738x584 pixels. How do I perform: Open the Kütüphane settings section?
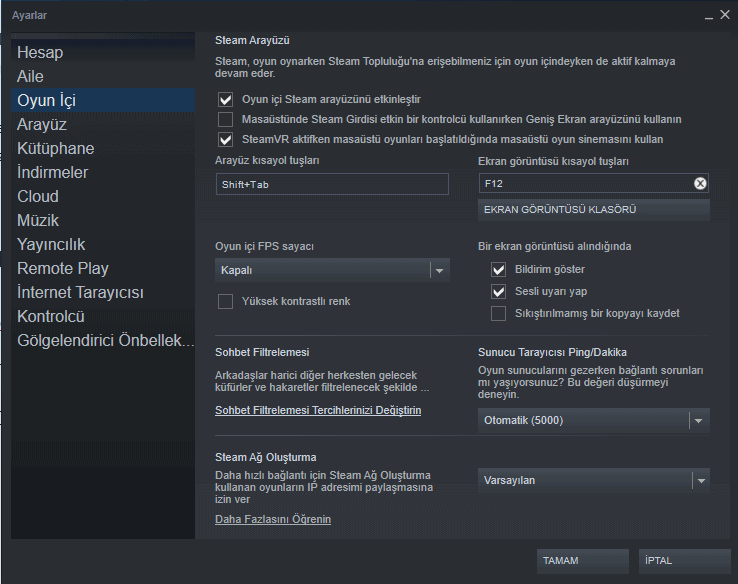56,148
